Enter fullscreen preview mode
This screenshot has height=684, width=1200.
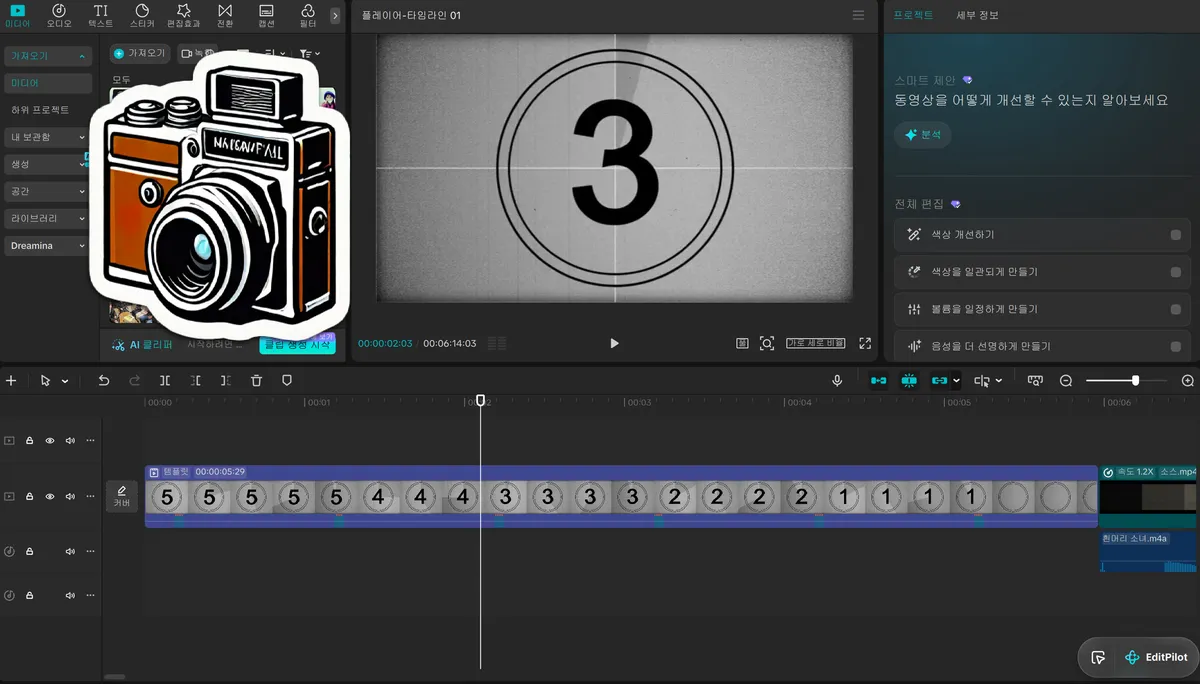[x=865, y=343]
